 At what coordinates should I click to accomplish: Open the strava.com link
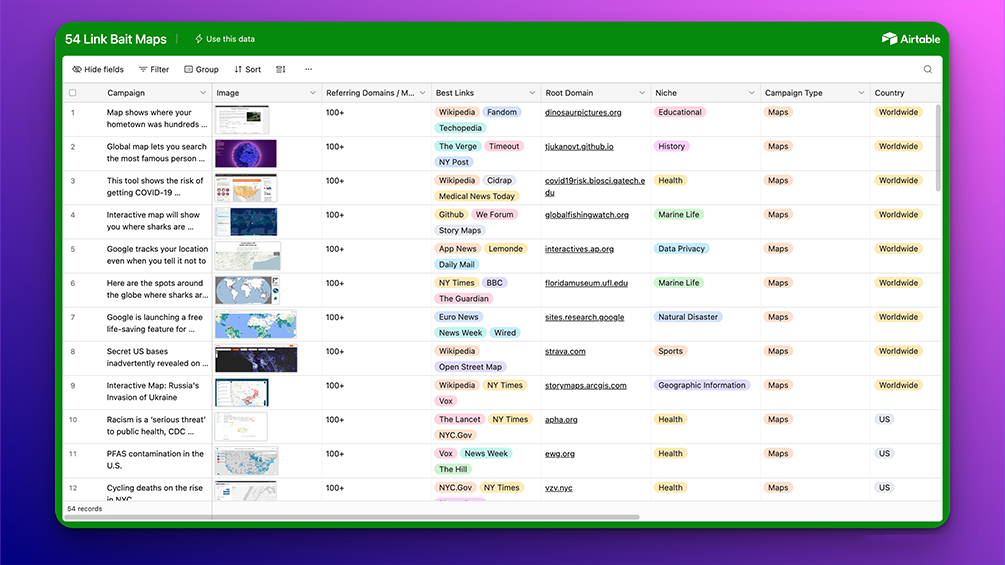[565, 351]
